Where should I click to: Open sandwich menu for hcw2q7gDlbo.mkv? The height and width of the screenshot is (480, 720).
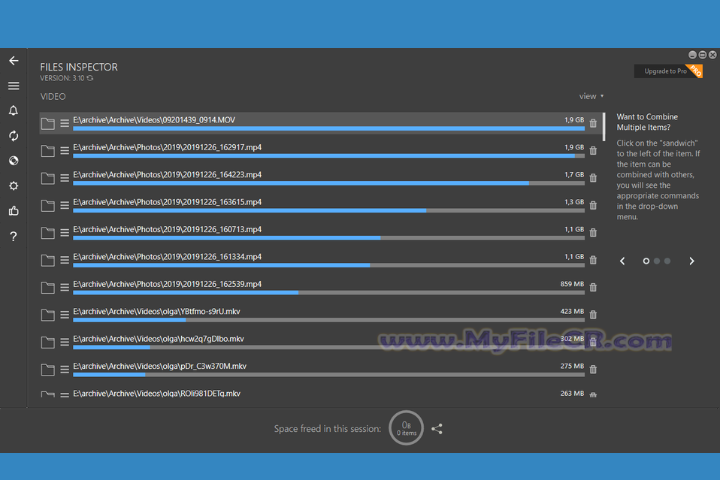pyautogui.click(x=65, y=342)
